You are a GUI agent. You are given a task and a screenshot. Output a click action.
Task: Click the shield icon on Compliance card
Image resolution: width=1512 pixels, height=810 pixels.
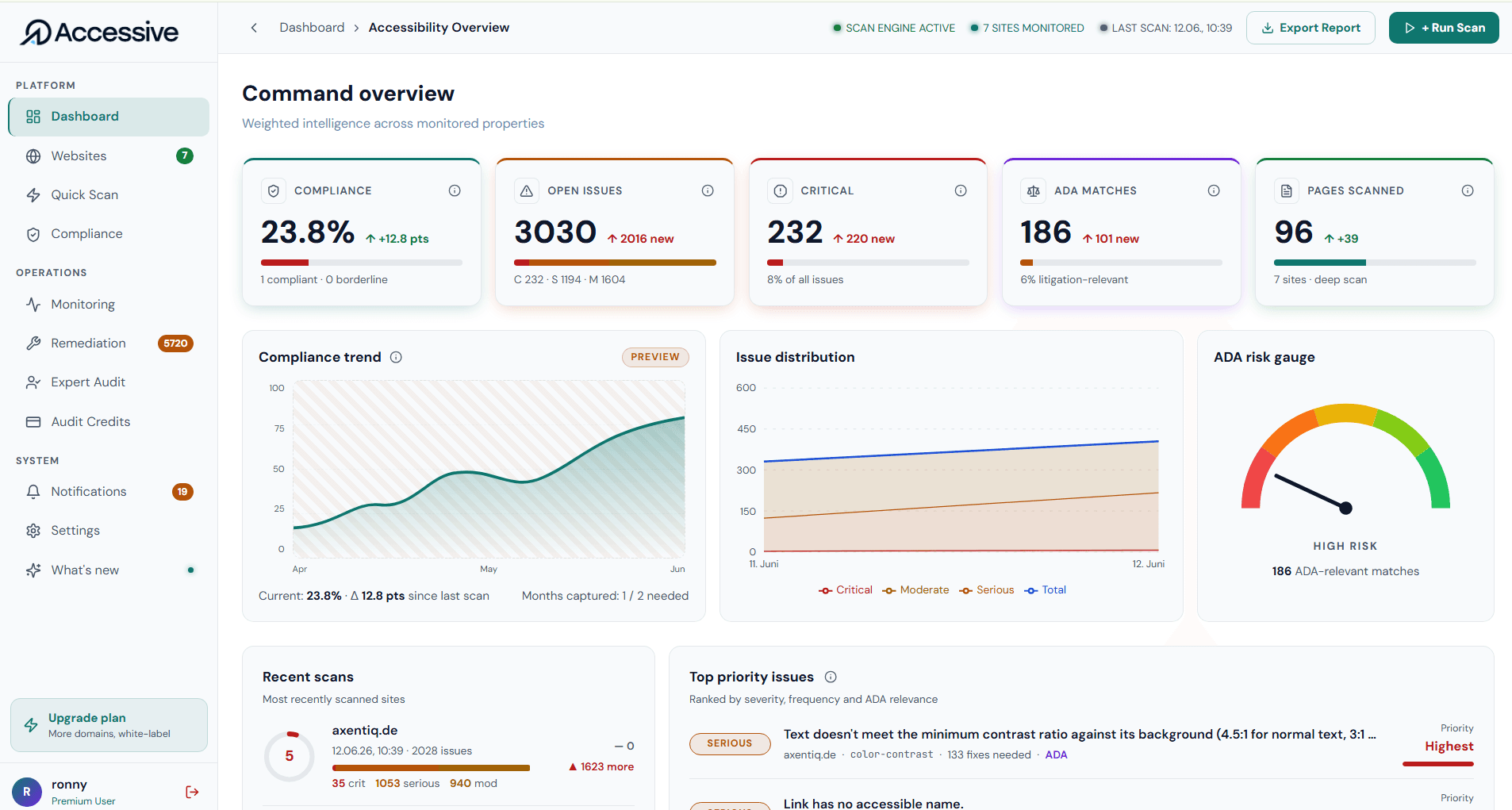pos(274,190)
